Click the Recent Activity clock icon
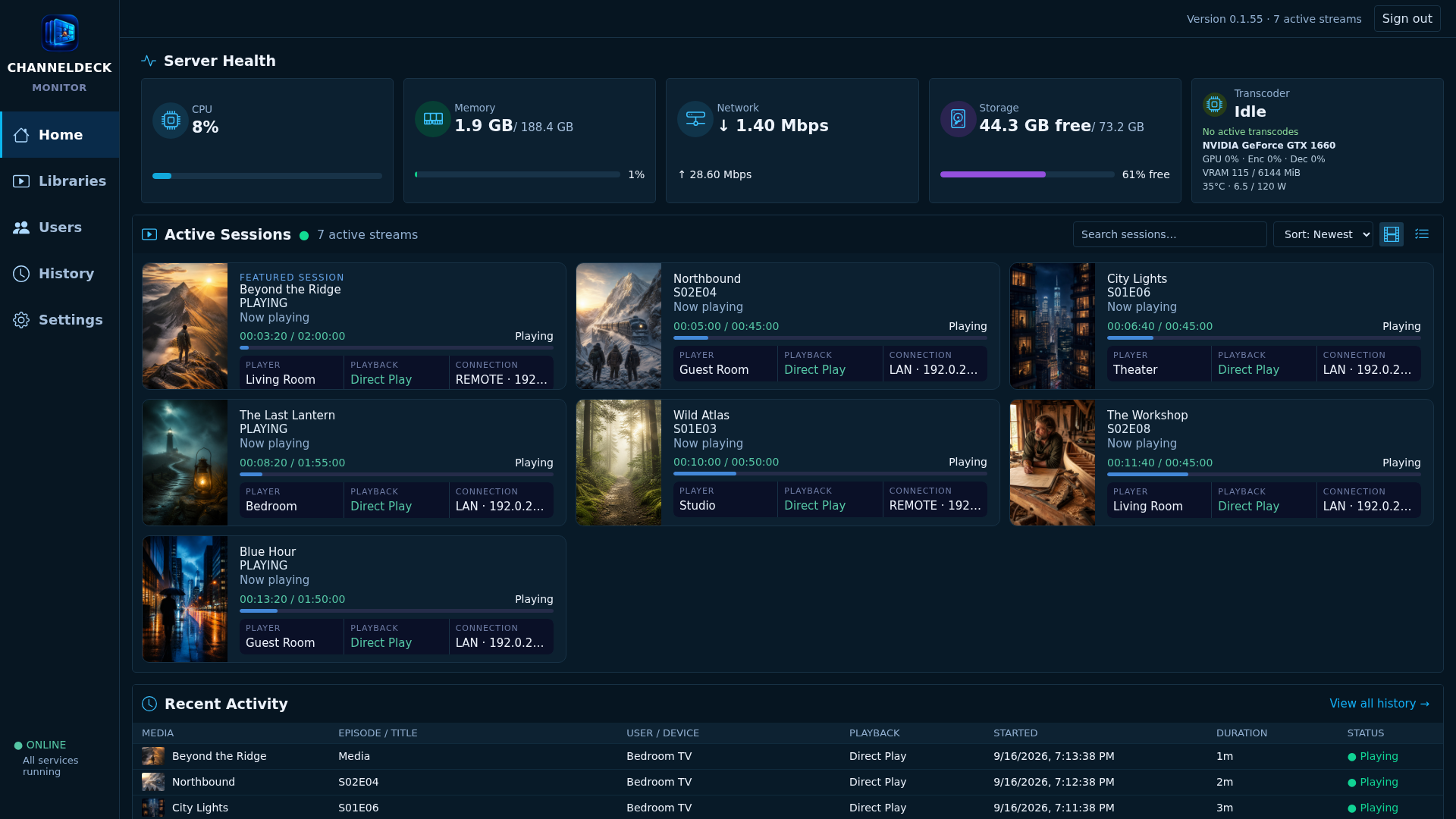 [149, 704]
